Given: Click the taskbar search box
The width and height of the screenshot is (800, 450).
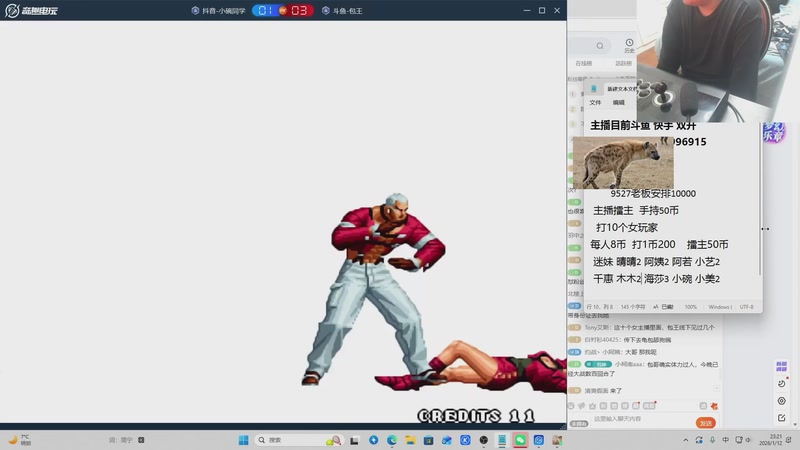Looking at the screenshot, I should point(299,440).
